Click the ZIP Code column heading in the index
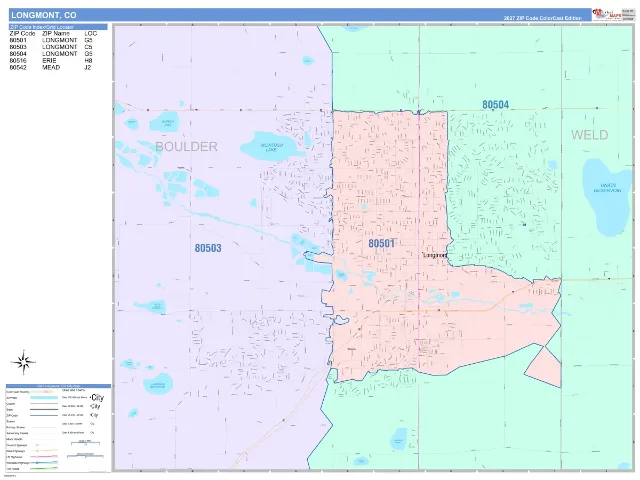 click(22, 33)
